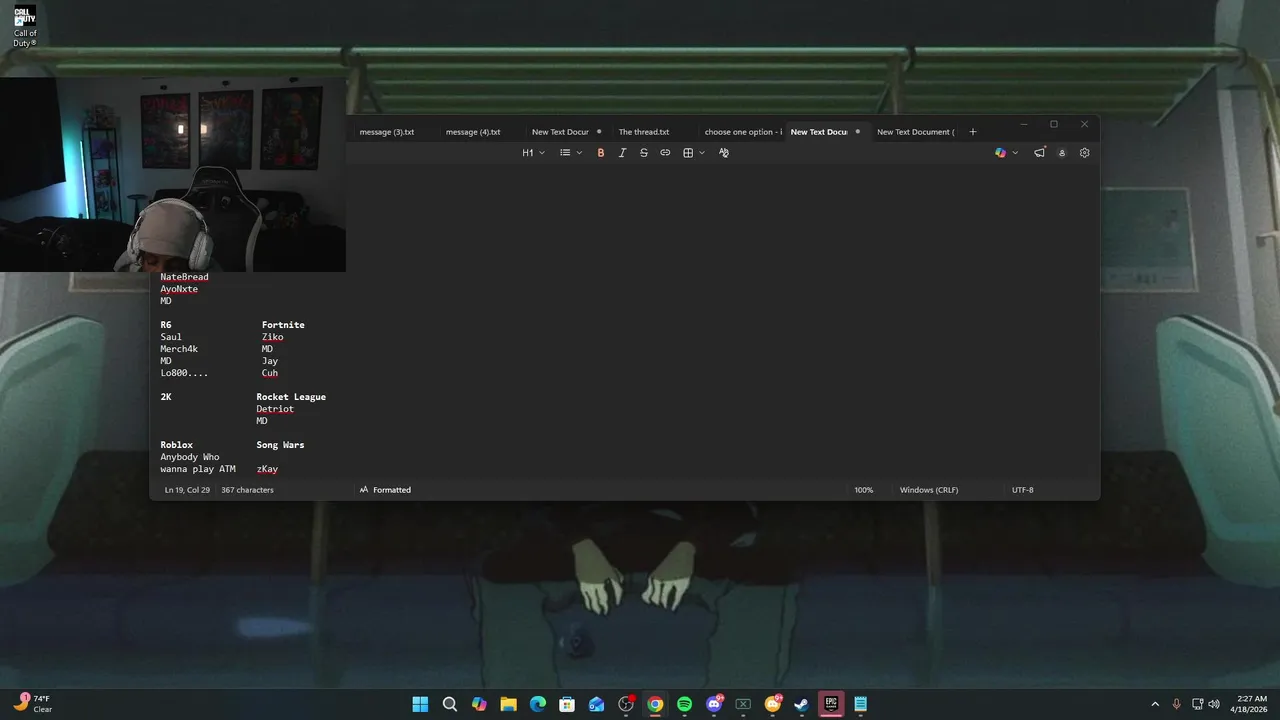1280x720 pixels.
Task: Click the name Detriot under Rocket League
Action: click(x=275, y=409)
